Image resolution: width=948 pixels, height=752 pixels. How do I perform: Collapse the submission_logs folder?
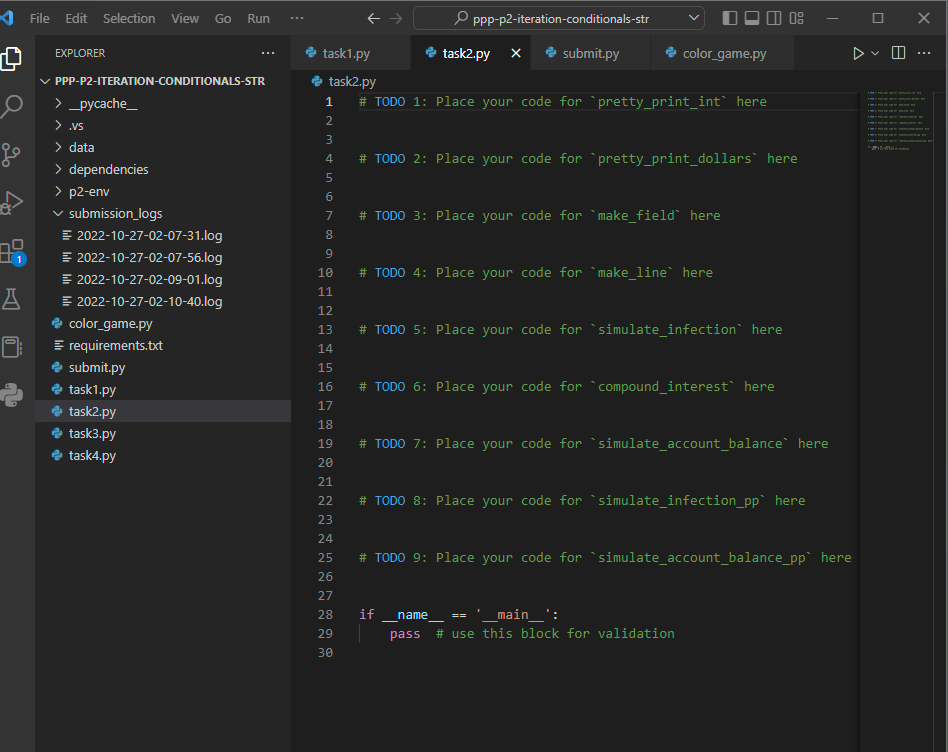tap(114, 213)
